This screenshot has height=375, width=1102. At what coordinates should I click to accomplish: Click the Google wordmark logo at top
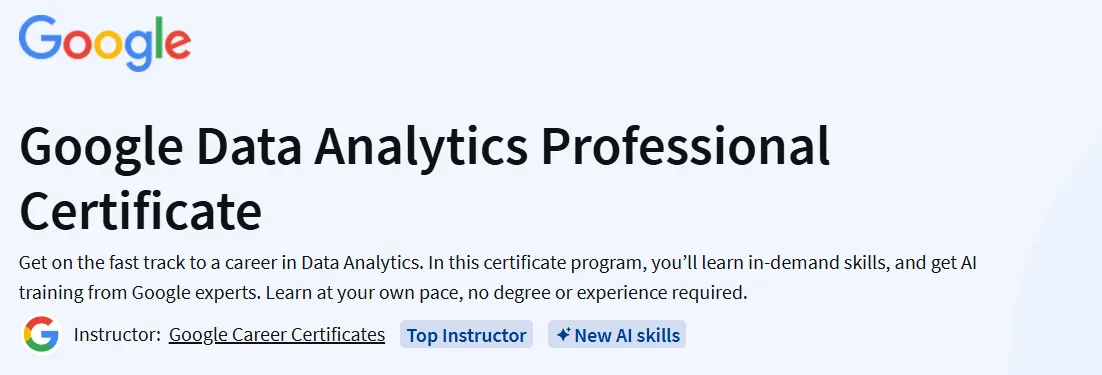coord(105,42)
